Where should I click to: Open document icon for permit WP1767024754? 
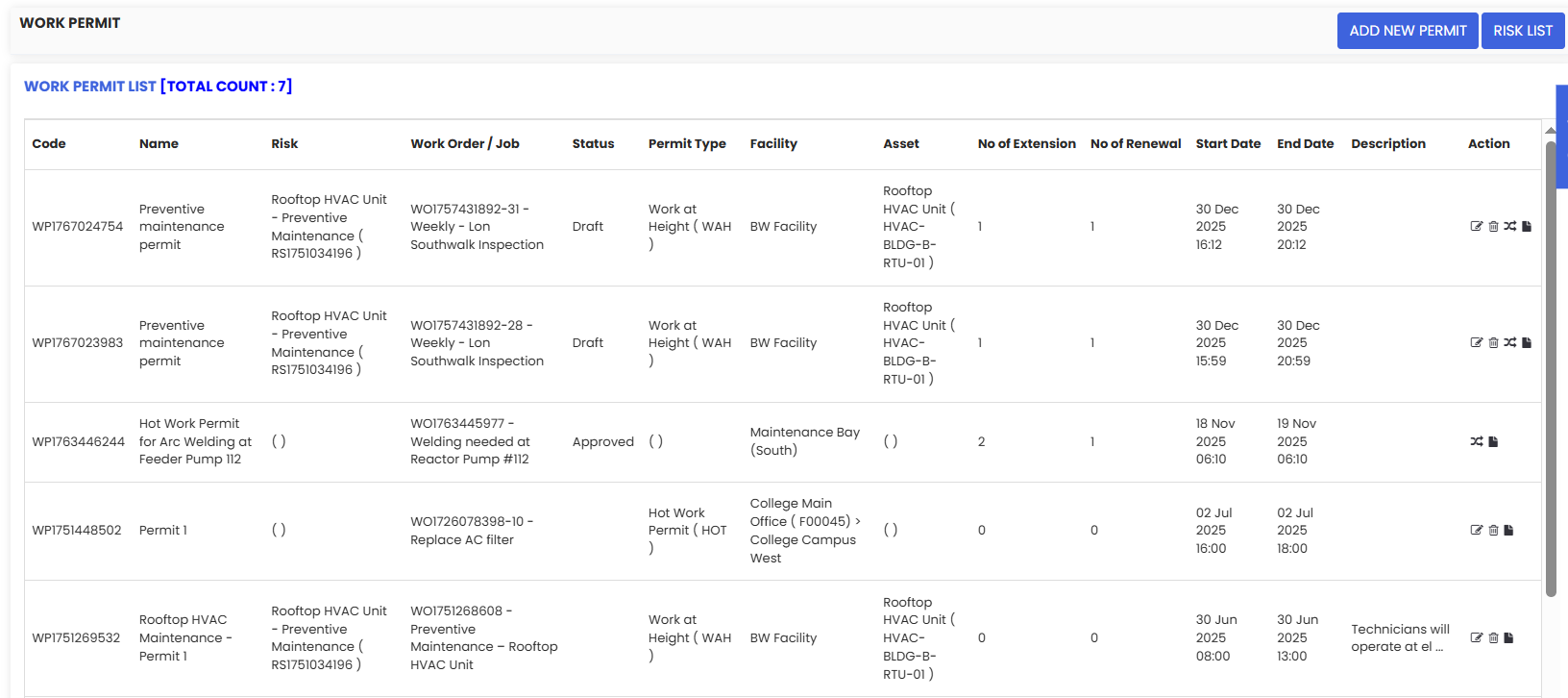tap(1527, 227)
